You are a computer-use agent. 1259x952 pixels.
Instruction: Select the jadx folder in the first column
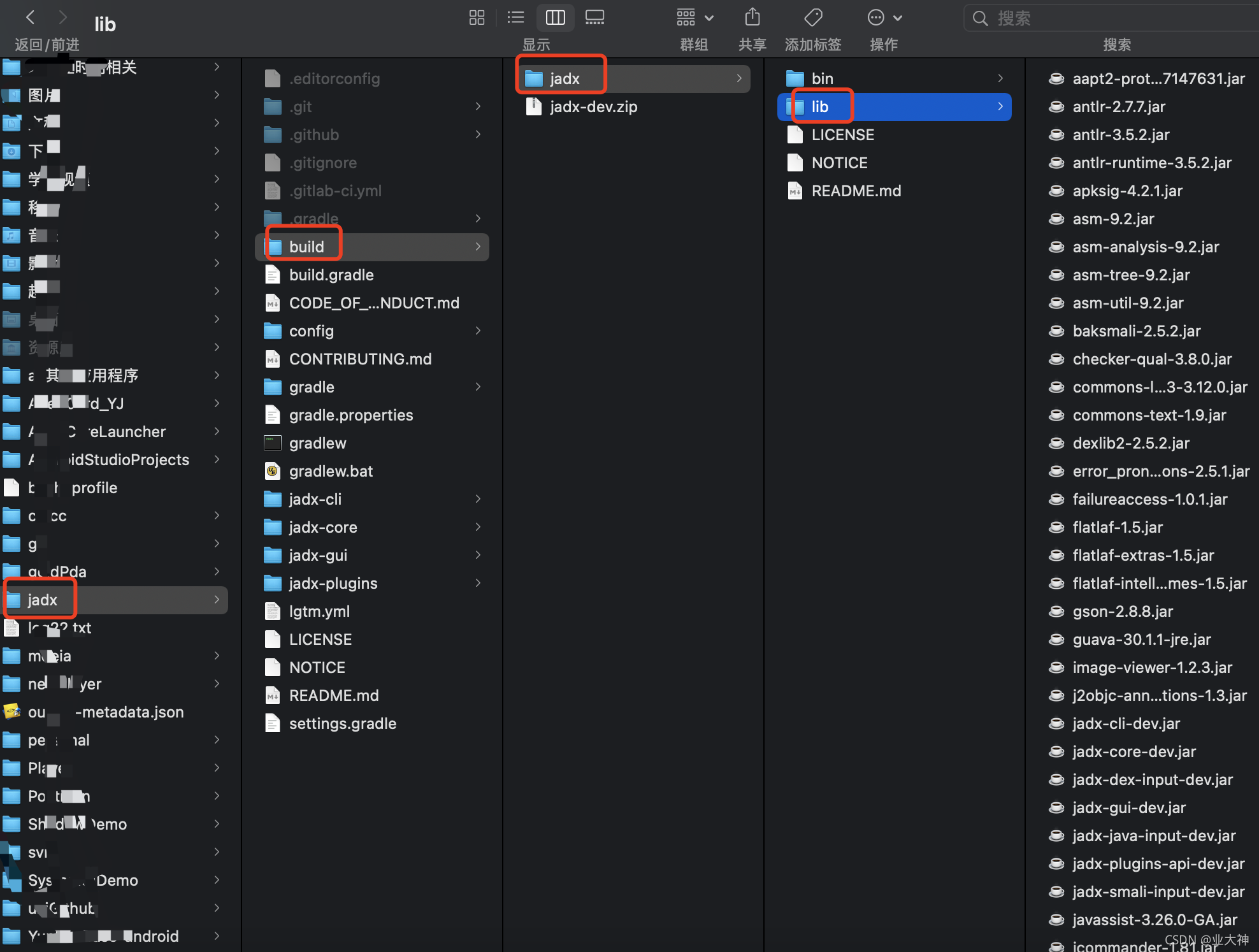[x=114, y=600]
